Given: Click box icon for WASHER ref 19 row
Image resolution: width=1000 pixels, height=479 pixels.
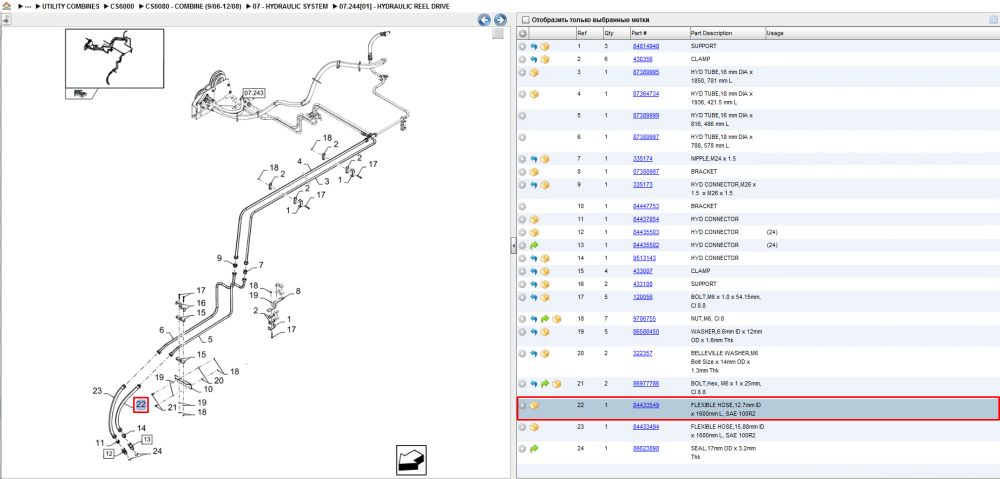Looking at the screenshot, I should click(545, 332).
